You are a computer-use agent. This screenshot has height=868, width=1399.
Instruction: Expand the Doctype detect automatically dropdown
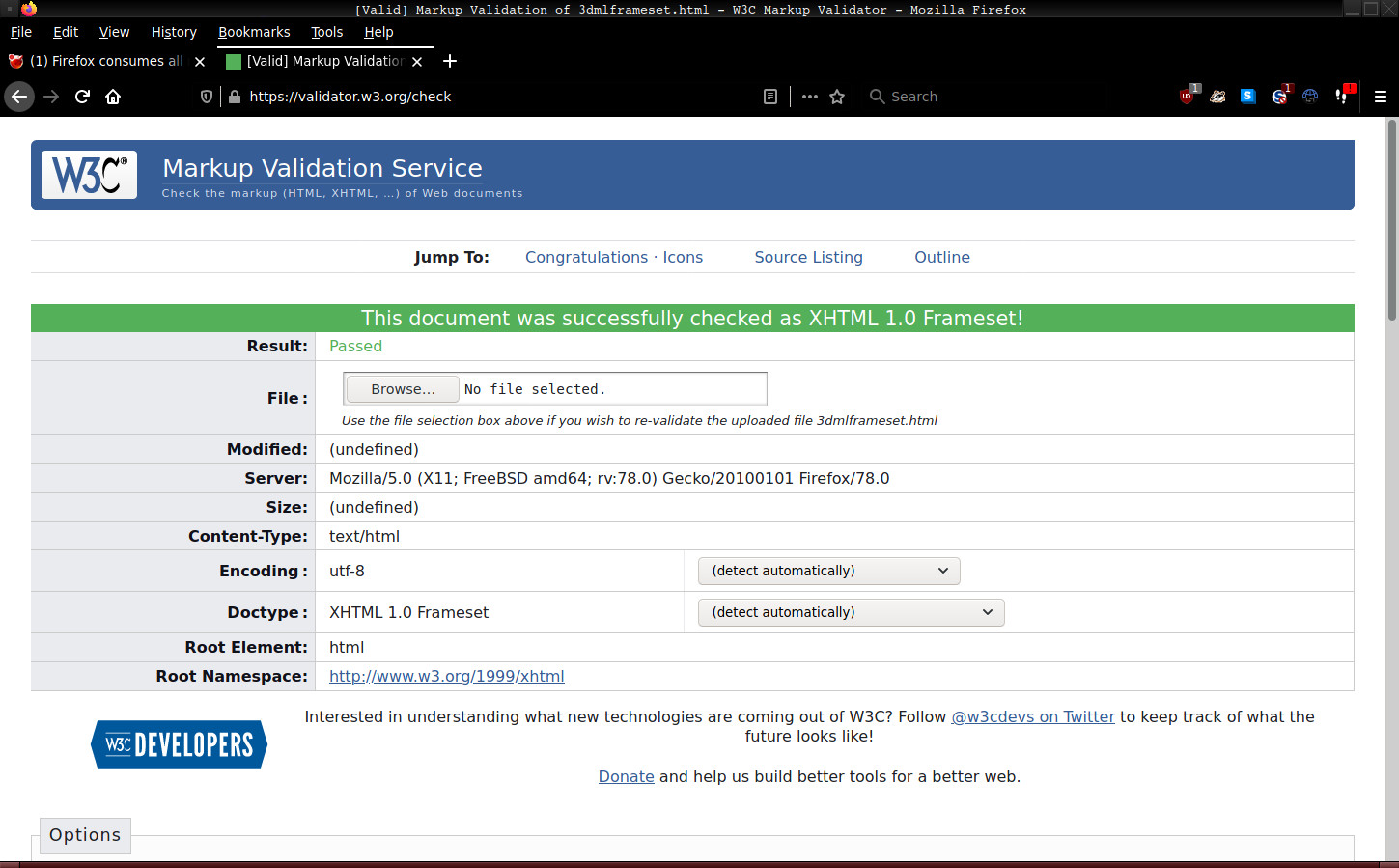pos(851,612)
